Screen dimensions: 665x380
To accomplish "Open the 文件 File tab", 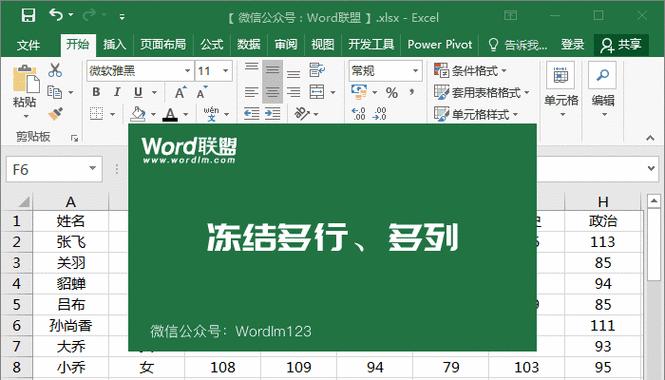I will pyautogui.click(x=28, y=45).
